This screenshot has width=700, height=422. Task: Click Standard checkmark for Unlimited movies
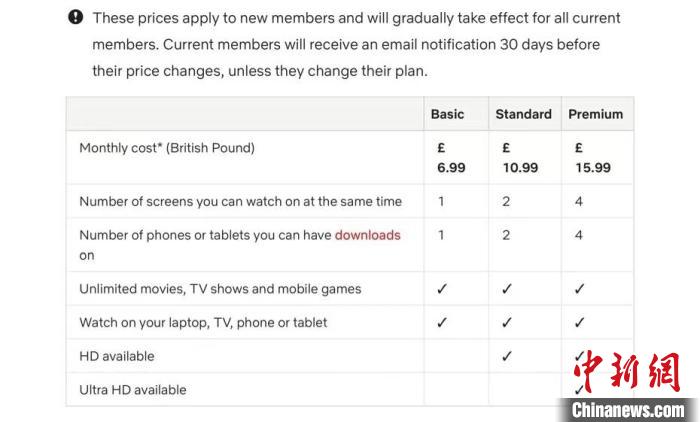pyautogui.click(x=506, y=289)
